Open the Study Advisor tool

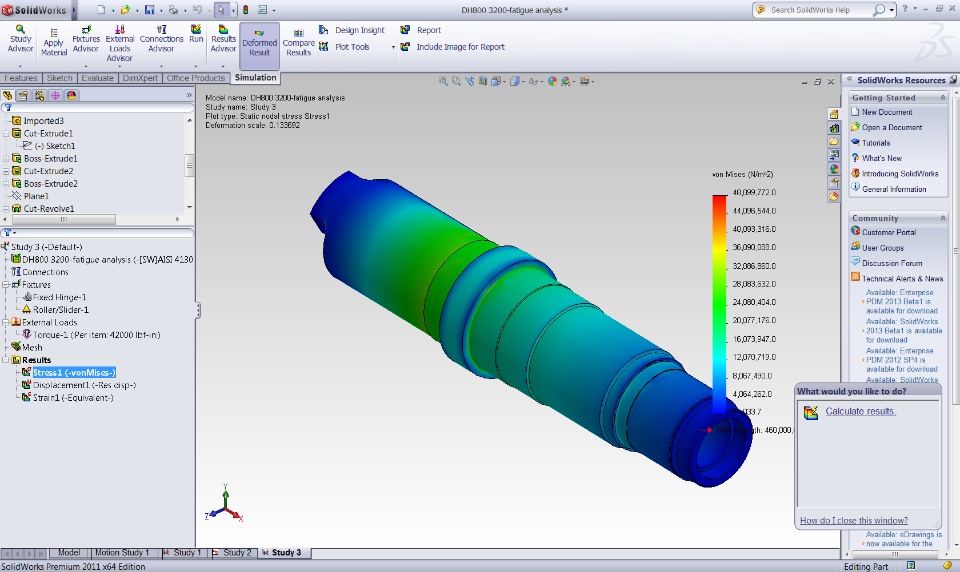(20, 39)
